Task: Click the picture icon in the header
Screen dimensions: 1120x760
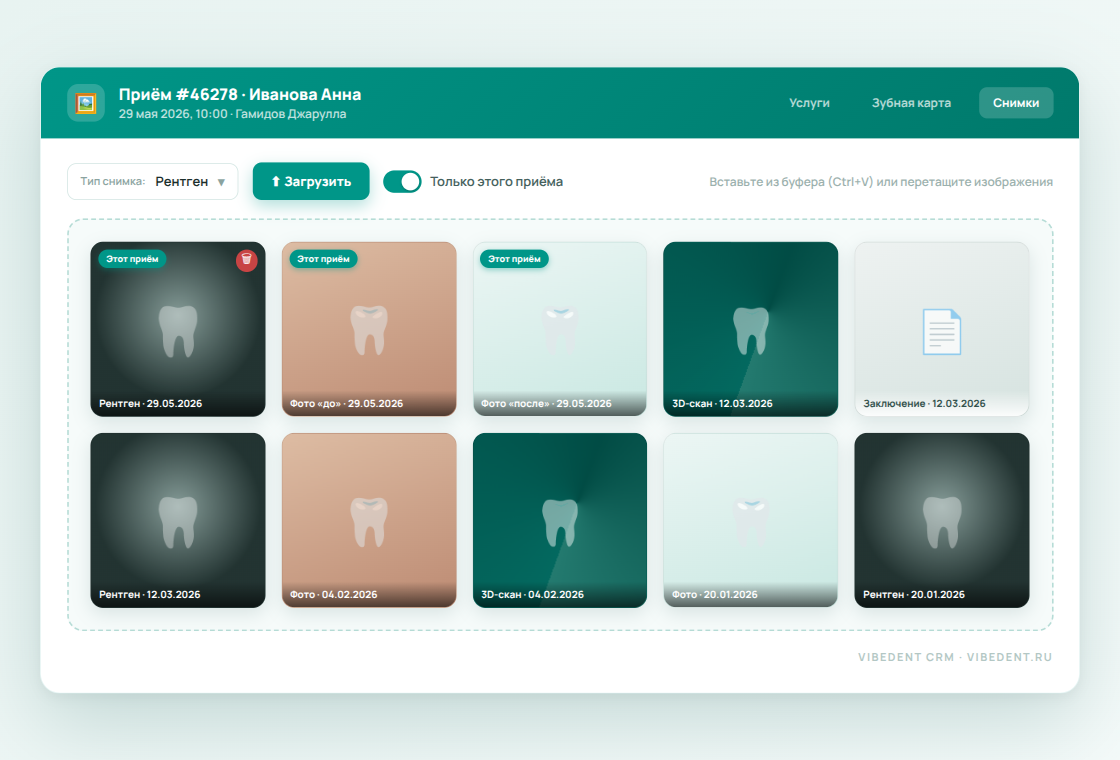Action: 86,103
